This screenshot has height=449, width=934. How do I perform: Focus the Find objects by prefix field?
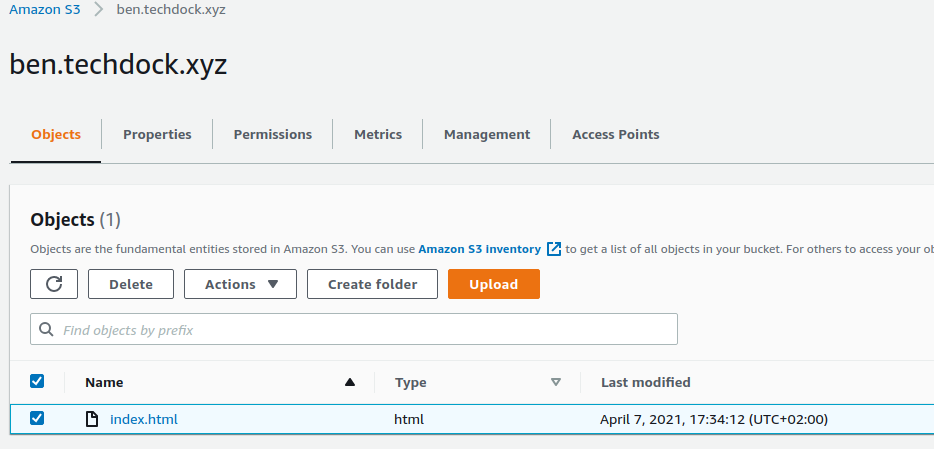pyautogui.click(x=354, y=329)
